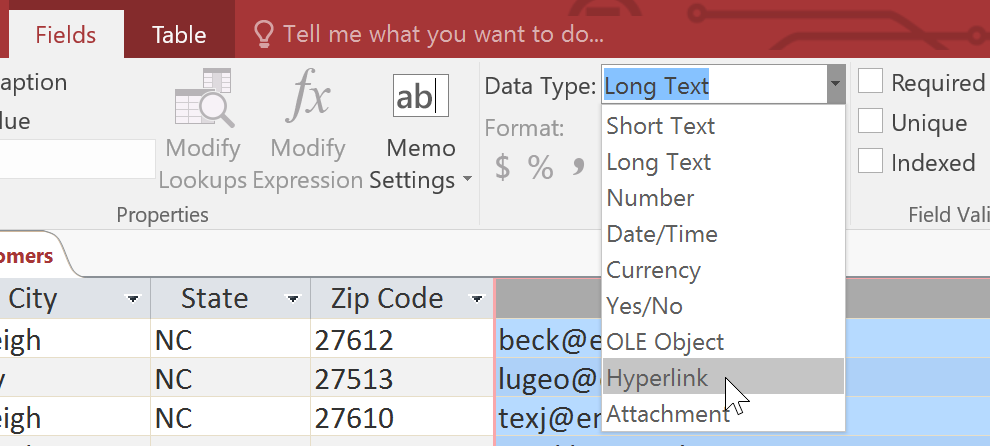
Task: Collapse the Data Type dropdown arrow
Action: click(835, 86)
